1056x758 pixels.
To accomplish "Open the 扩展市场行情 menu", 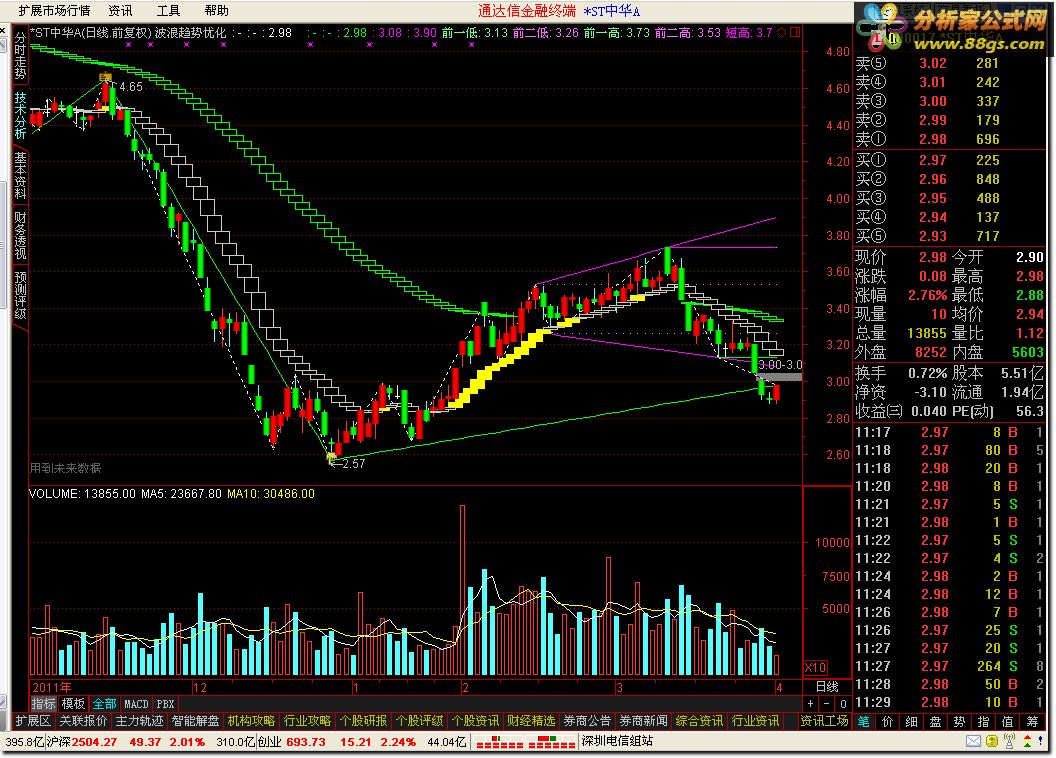I will 54,11.
